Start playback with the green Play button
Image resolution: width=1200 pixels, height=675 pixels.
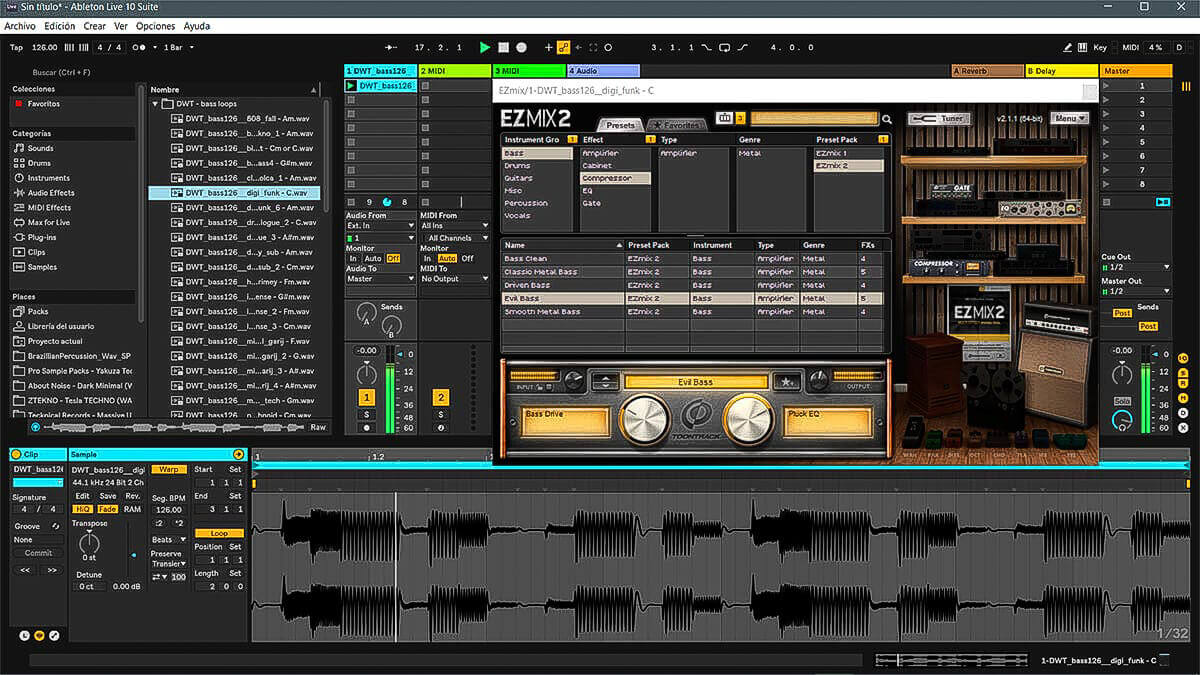pyautogui.click(x=485, y=47)
